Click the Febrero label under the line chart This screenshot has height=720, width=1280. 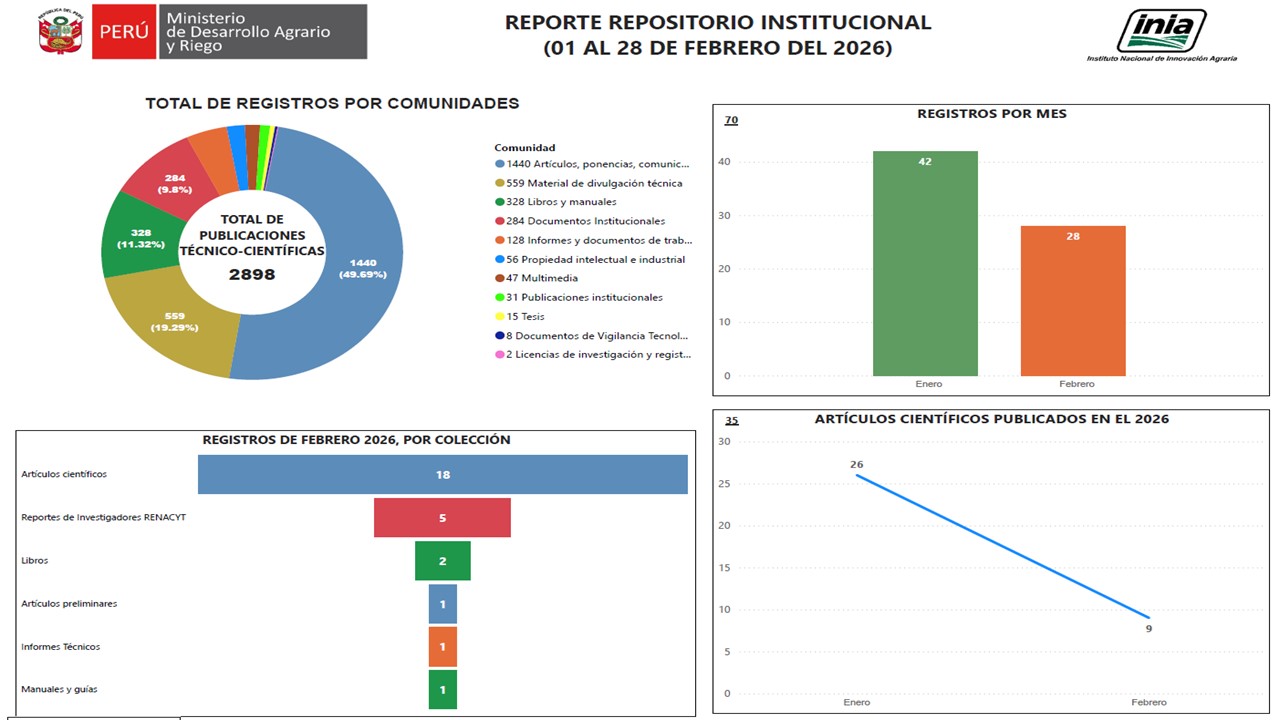coord(1149,702)
